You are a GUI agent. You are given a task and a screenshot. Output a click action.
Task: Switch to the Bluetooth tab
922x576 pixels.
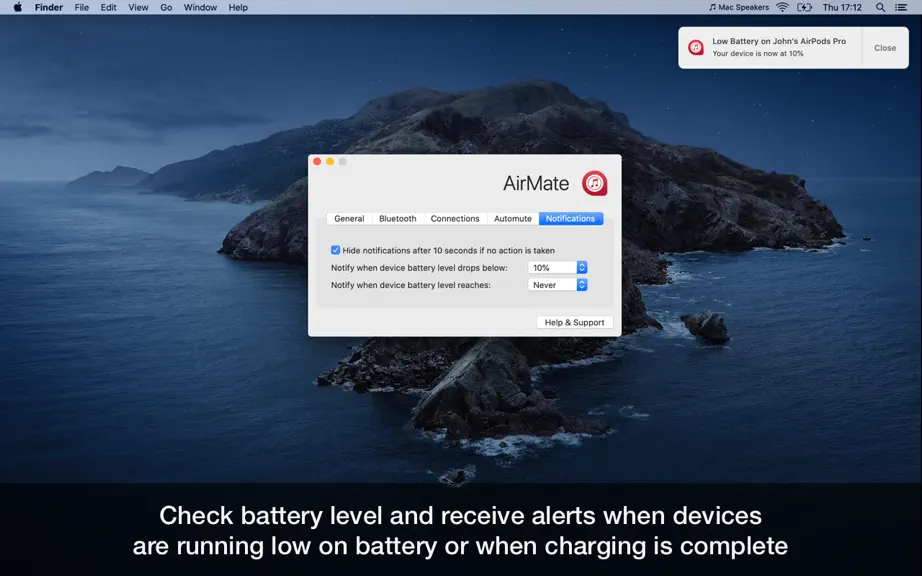tap(397, 219)
